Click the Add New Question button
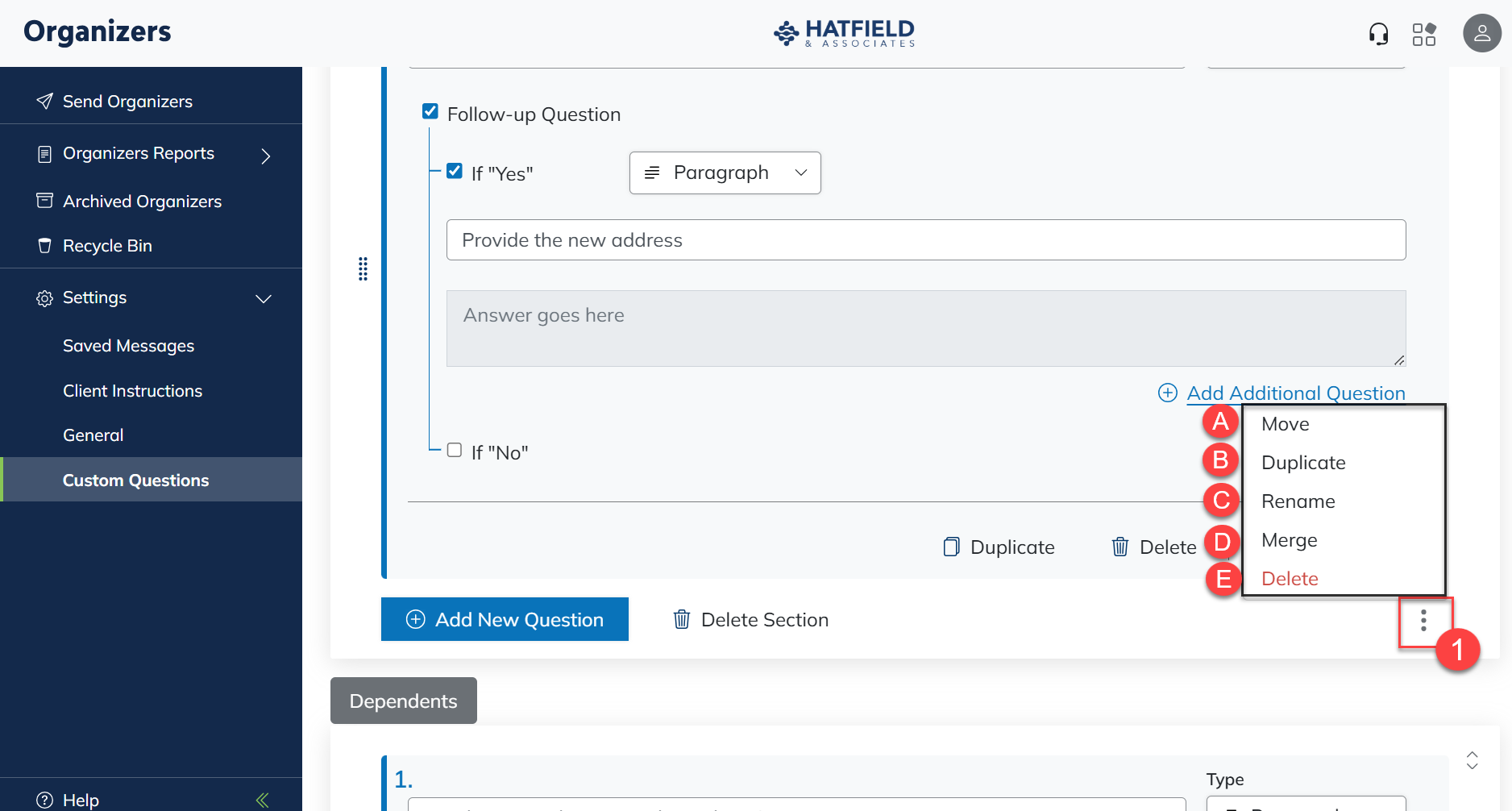Screen dimensions: 1512x811 (x=505, y=619)
